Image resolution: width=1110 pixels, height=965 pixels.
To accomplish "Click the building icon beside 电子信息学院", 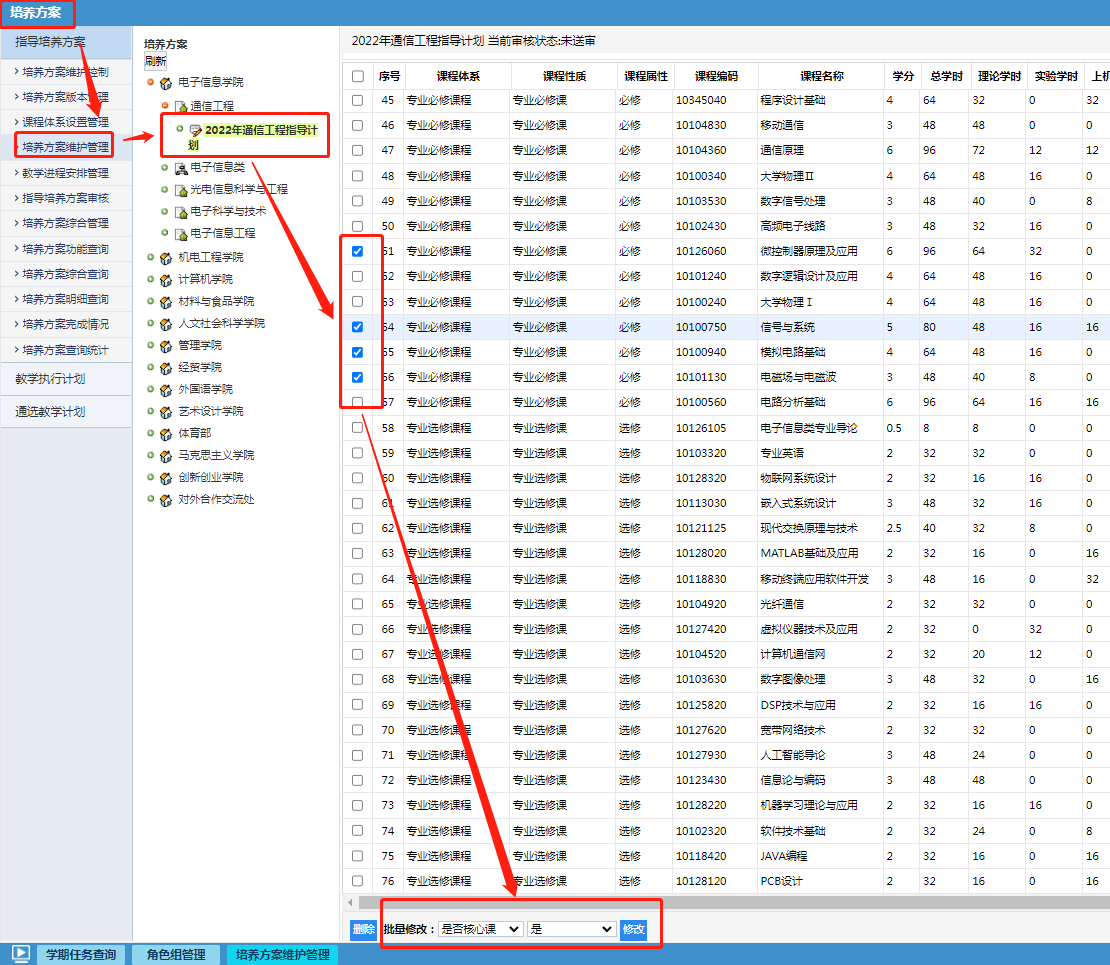I will [166, 82].
